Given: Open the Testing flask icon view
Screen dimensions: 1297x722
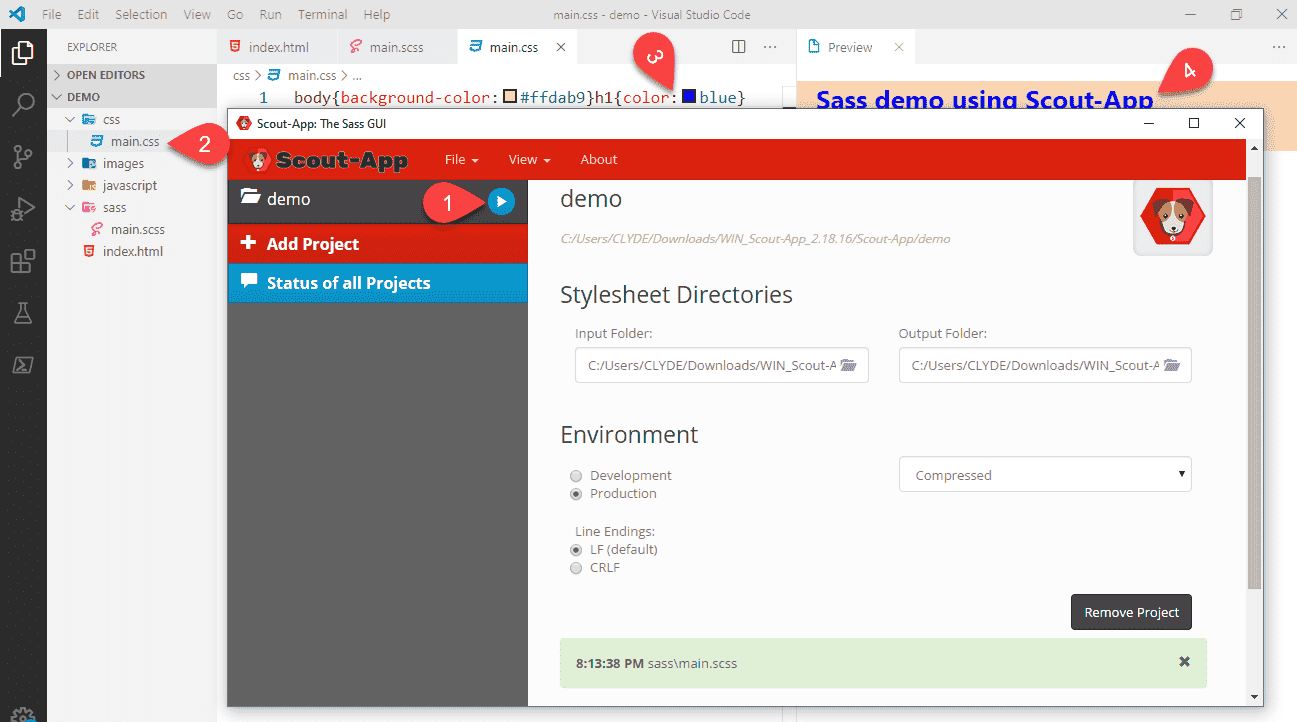Looking at the screenshot, I should pyautogui.click(x=23, y=313).
